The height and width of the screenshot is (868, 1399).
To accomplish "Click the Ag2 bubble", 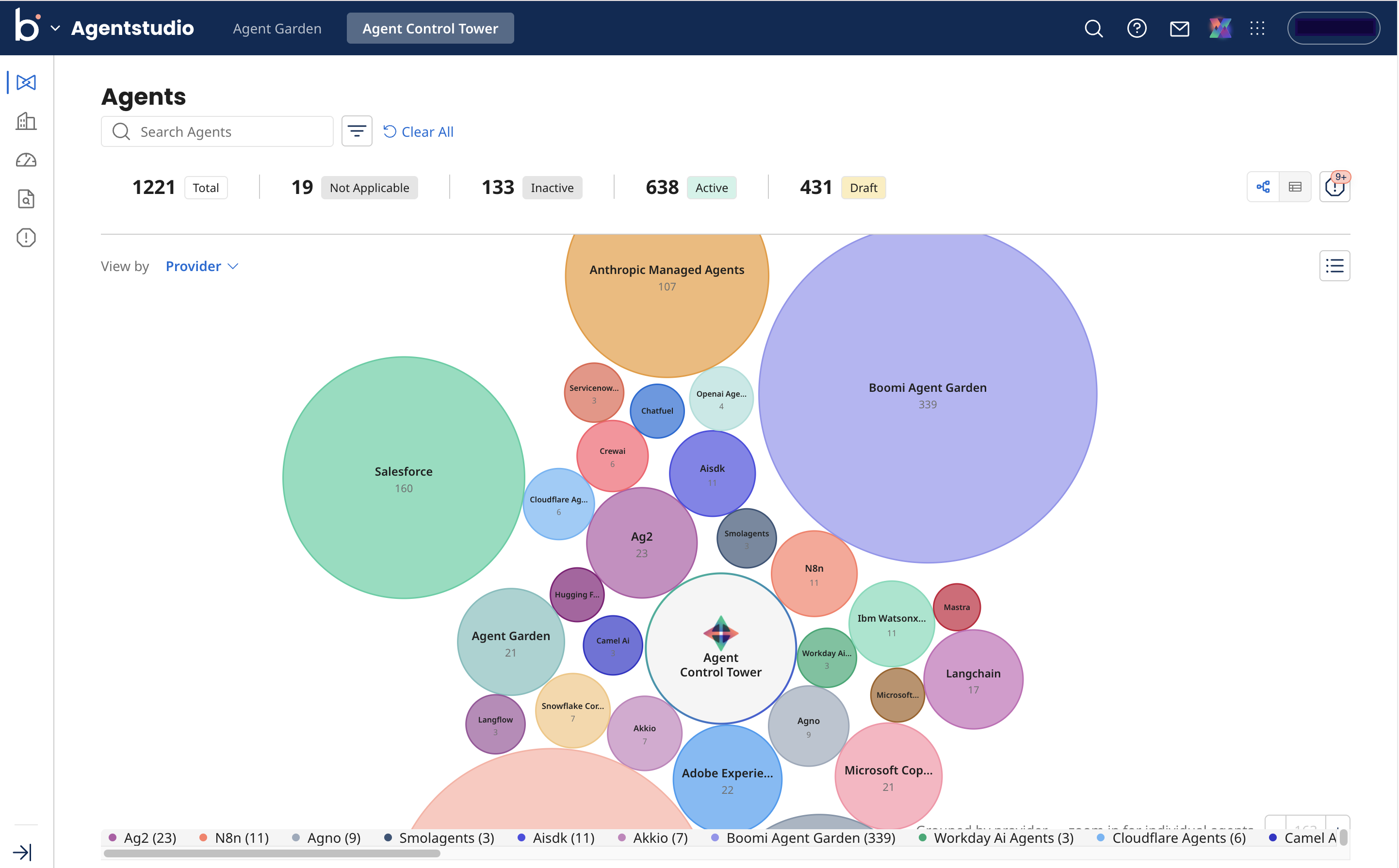I will 641,543.
